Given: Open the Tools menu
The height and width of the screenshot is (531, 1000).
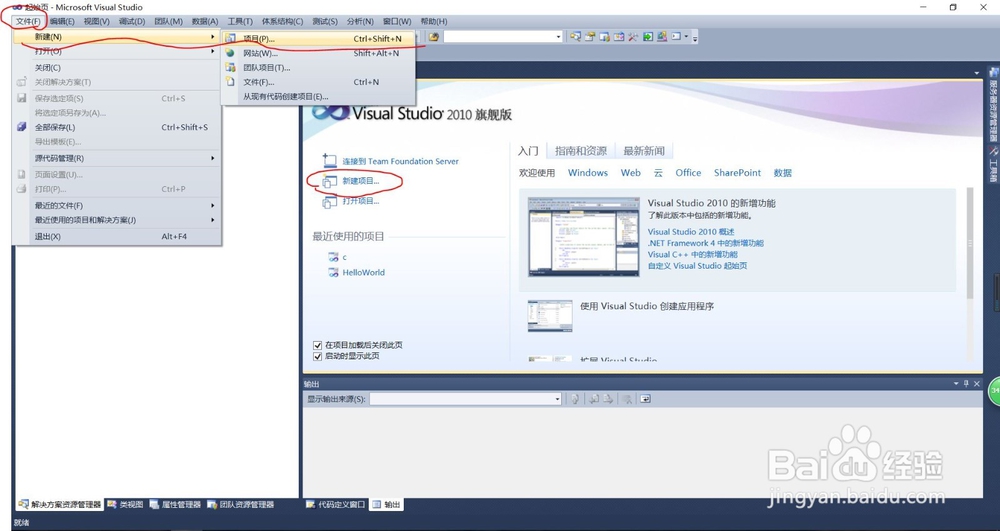Looking at the screenshot, I should pyautogui.click(x=240, y=21).
